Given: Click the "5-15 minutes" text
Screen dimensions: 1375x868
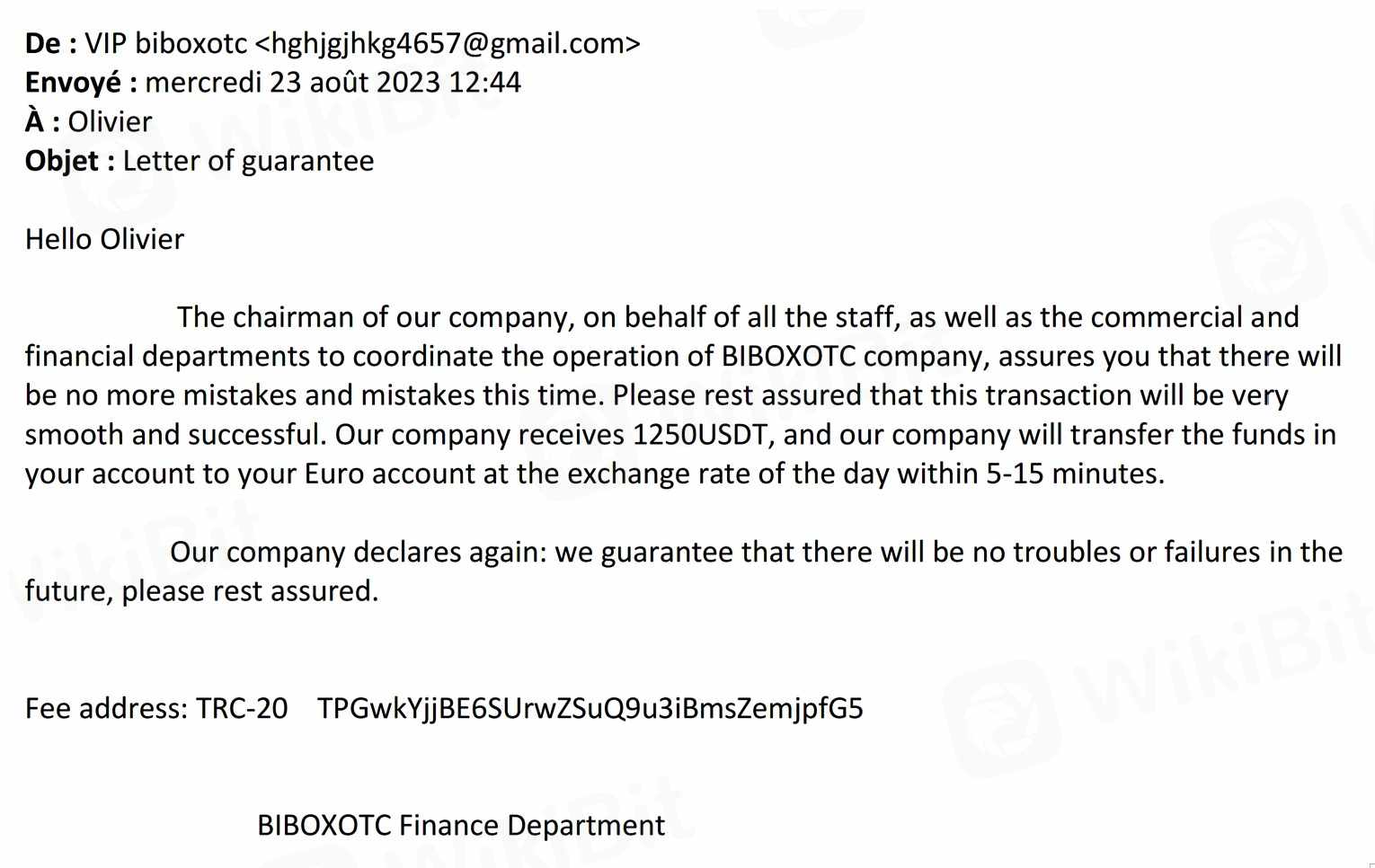Looking at the screenshot, I should coord(1073,474).
